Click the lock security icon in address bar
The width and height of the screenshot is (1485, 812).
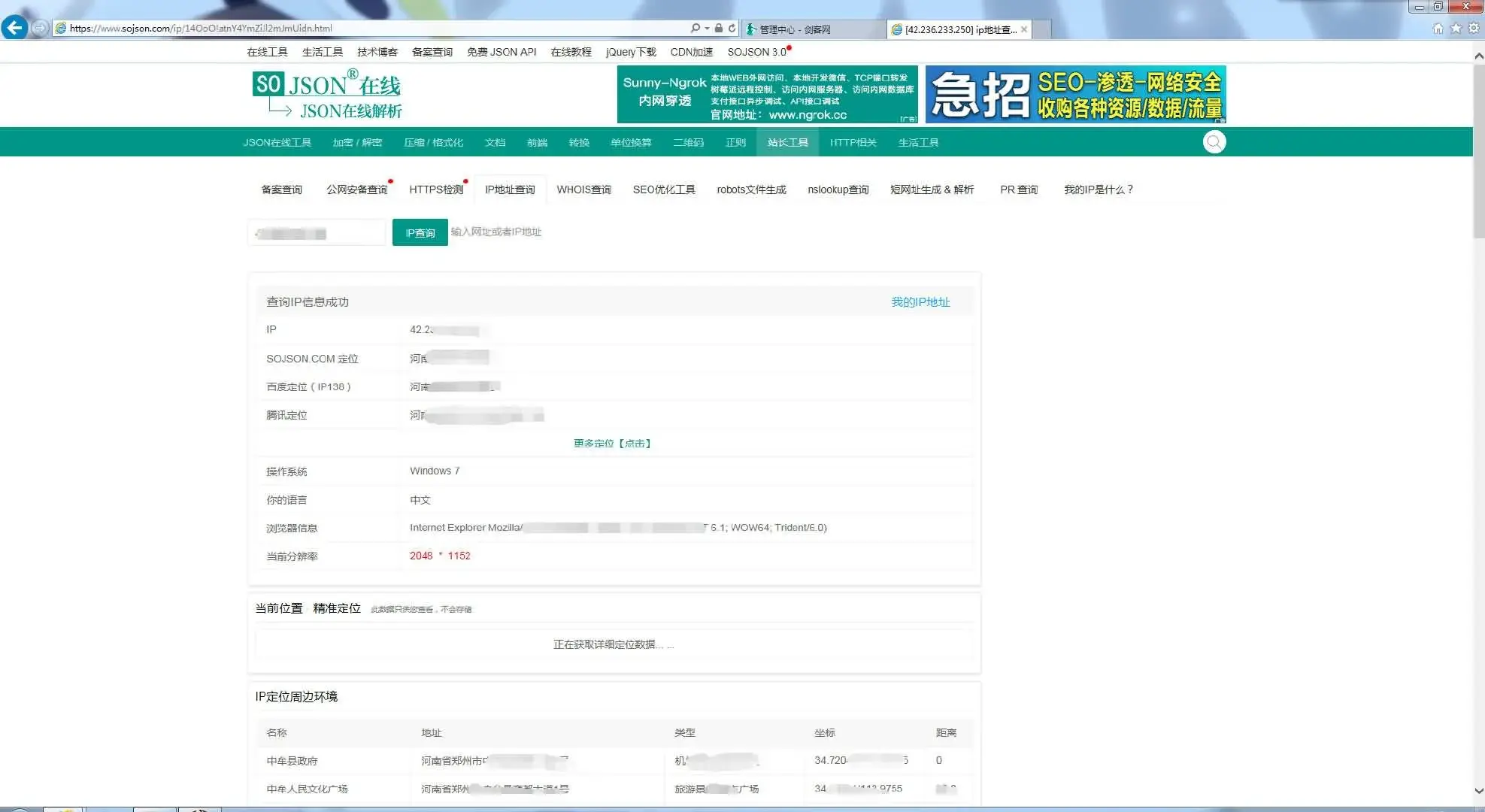click(719, 29)
